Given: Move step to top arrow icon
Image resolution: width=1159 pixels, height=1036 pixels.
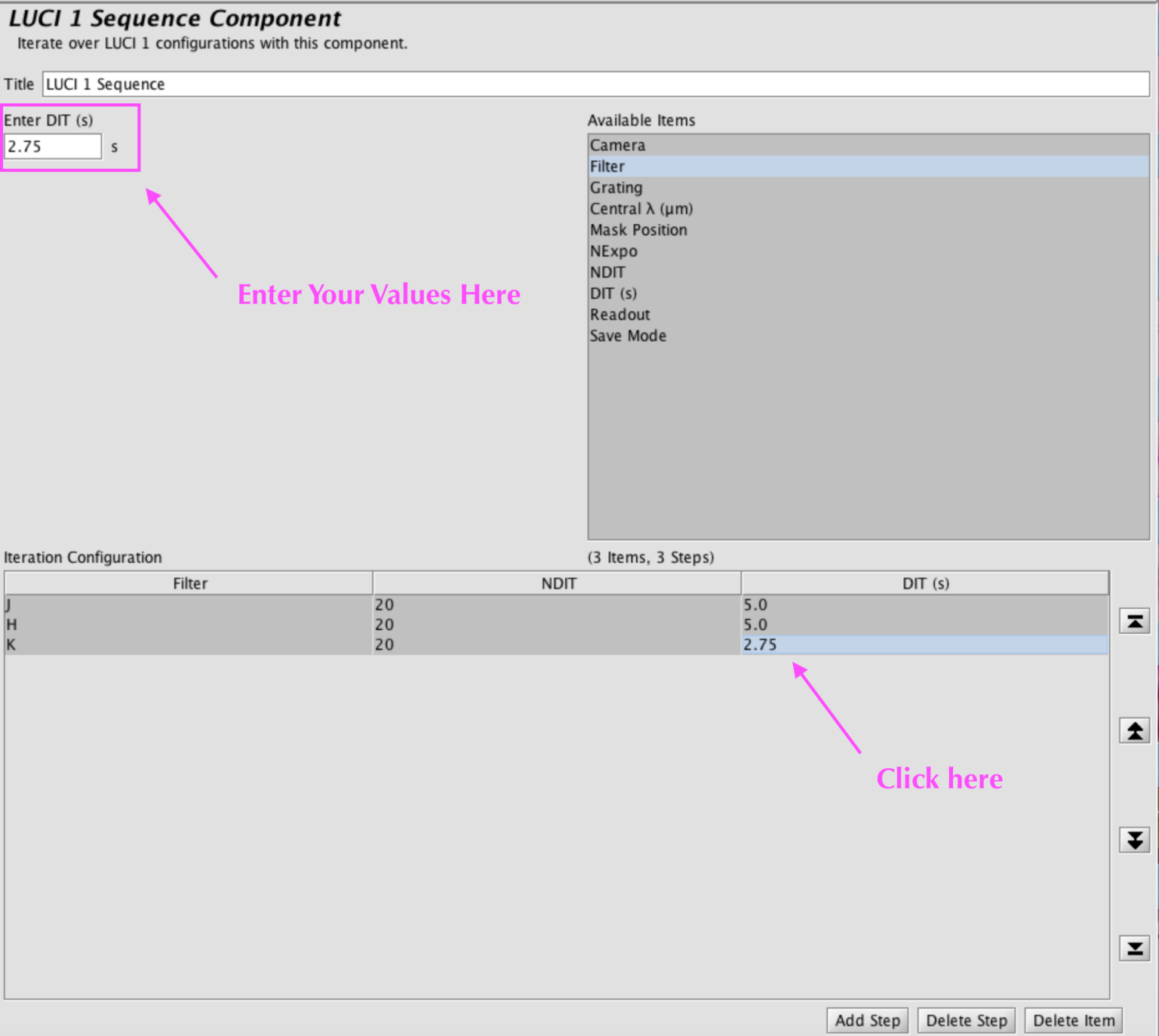Looking at the screenshot, I should [1134, 622].
